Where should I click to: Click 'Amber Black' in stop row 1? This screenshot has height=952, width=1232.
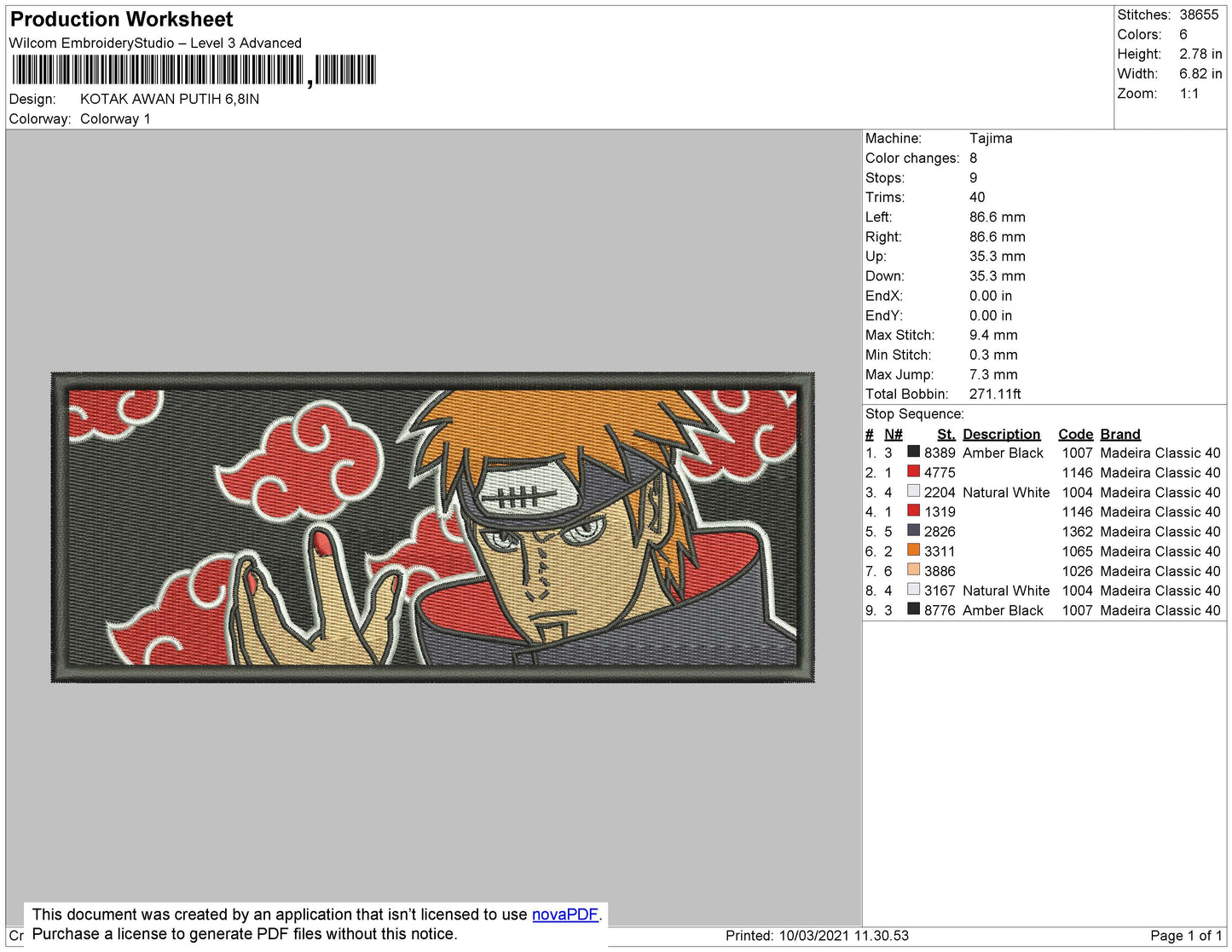tap(1003, 453)
